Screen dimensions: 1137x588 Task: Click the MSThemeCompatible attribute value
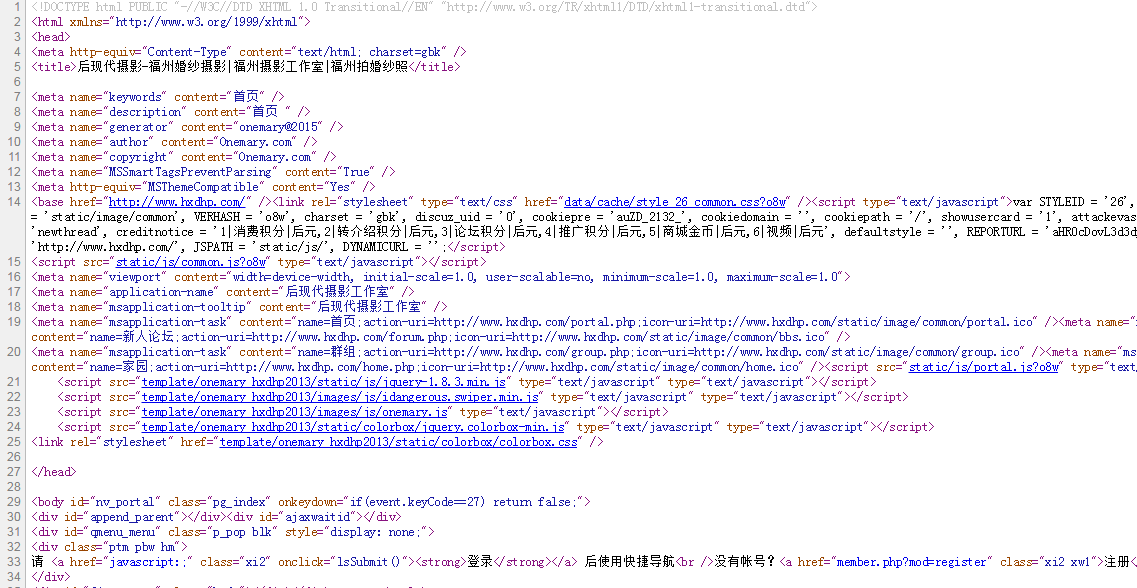click(203, 187)
